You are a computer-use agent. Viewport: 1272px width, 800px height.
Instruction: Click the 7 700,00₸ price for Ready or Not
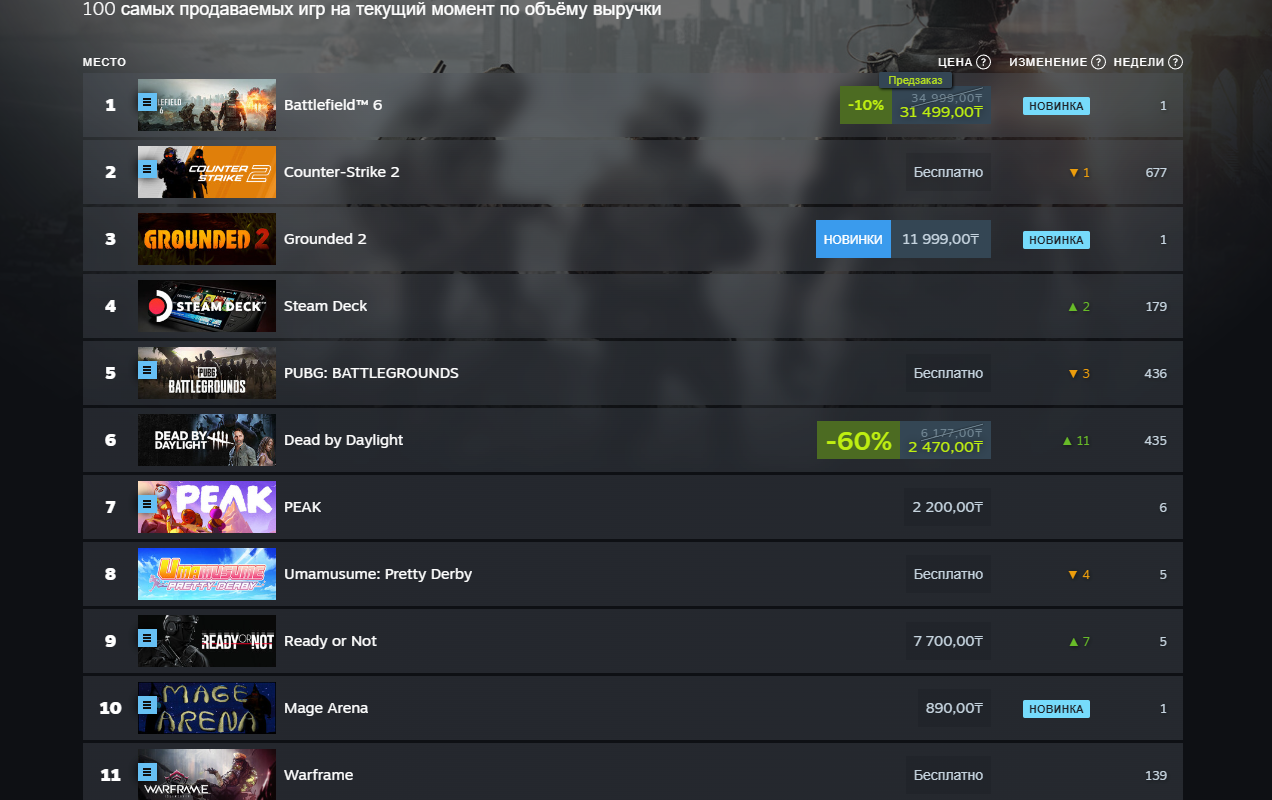pos(948,641)
